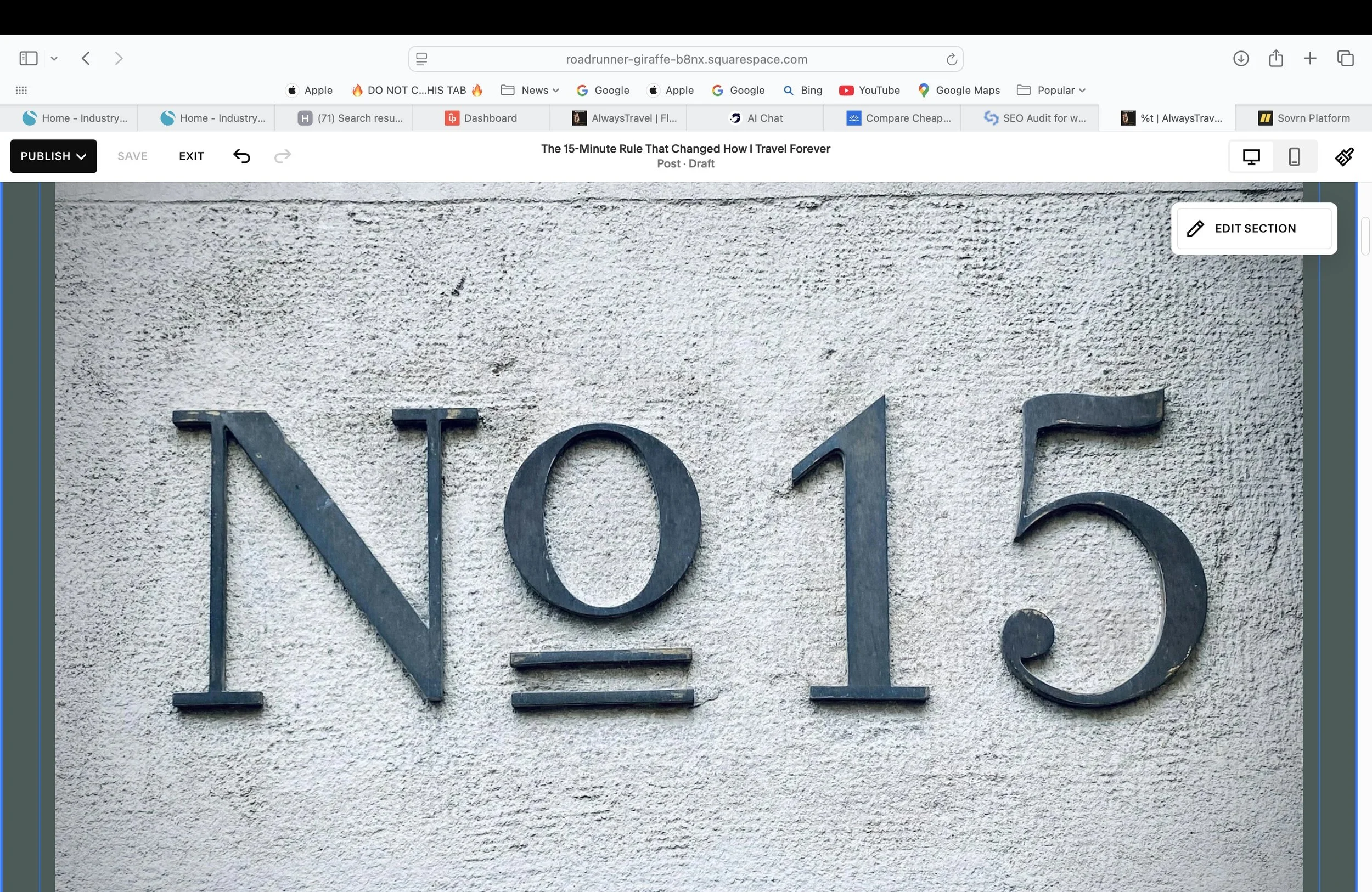
Task: Click the undo arrow icon
Action: [241, 156]
